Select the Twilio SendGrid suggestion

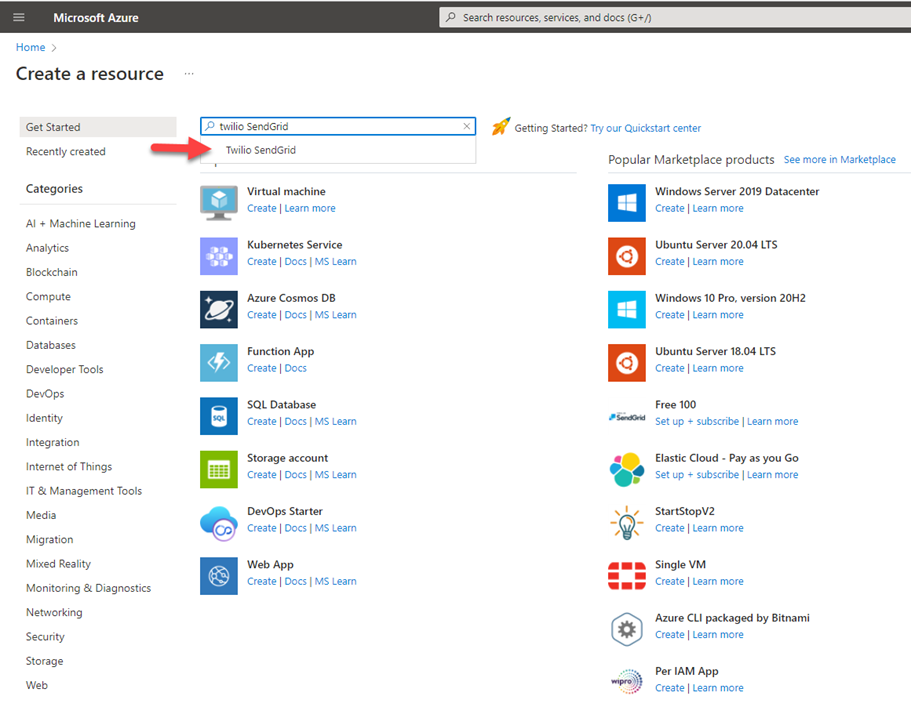pos(338,150)
